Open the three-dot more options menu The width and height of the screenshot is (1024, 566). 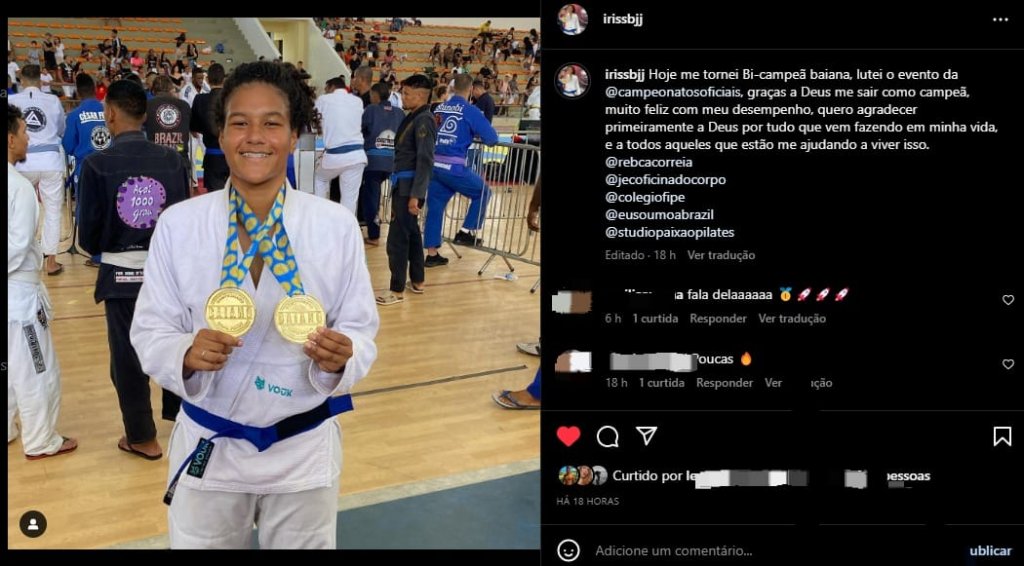tap(1000, 20)
